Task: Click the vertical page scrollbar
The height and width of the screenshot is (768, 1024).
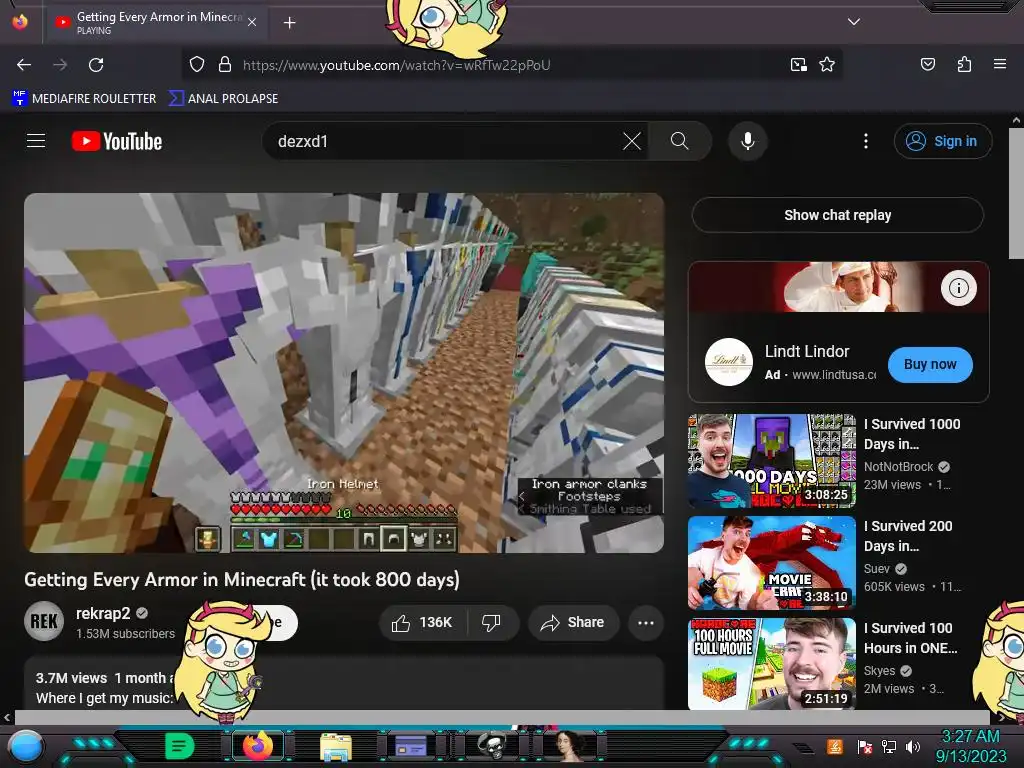Action: tap(1016, 194)
